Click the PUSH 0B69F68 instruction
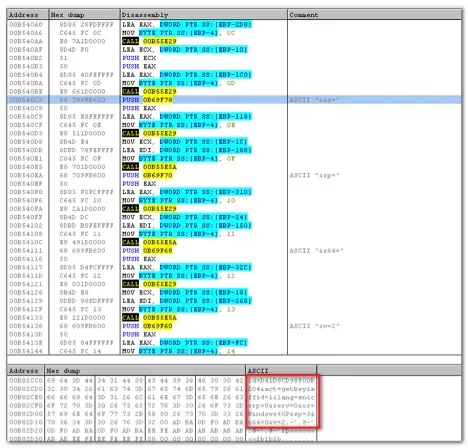Viewport: 468px width, 448px height. coord(147,250)
